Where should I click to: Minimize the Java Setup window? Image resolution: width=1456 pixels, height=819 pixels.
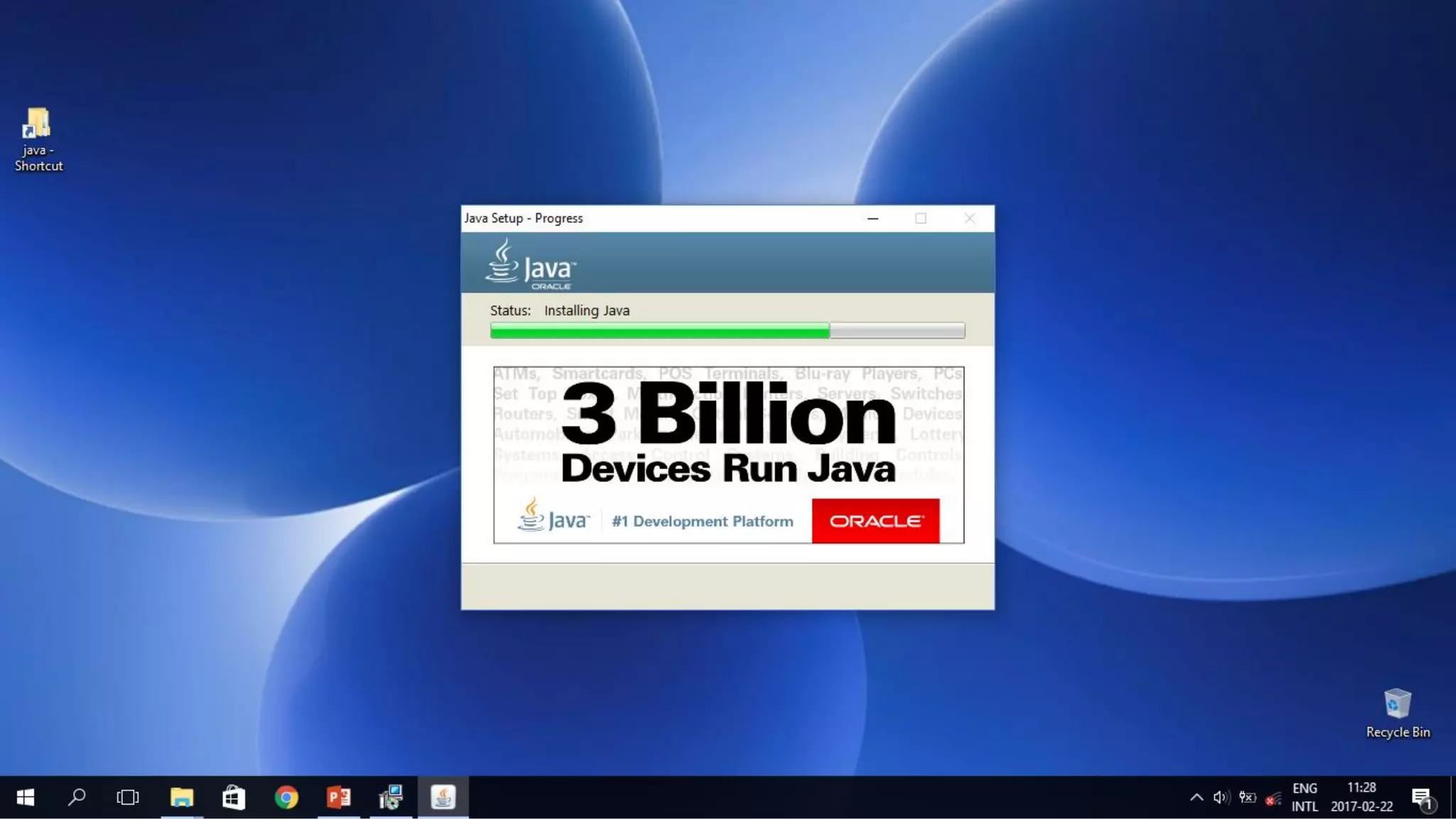[873, 218]
